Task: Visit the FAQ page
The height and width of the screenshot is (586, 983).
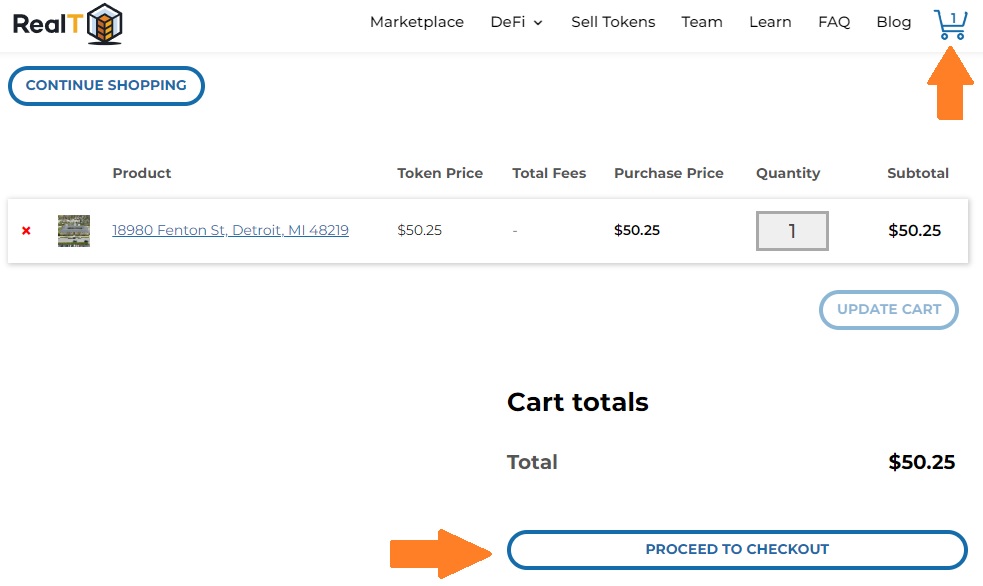Action: [x=833, y=22]
